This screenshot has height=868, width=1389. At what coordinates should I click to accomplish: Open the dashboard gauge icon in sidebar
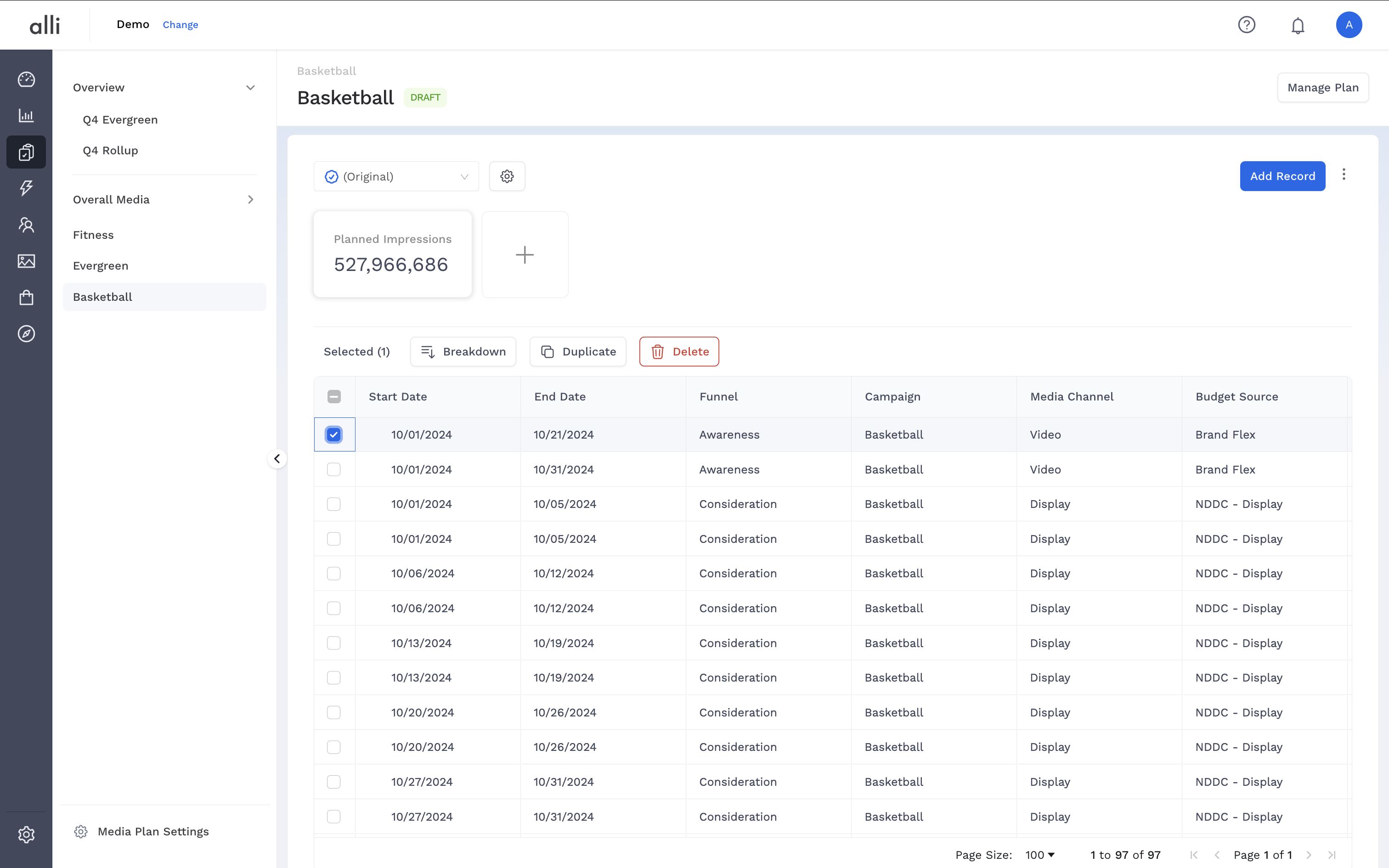point(26,79)
